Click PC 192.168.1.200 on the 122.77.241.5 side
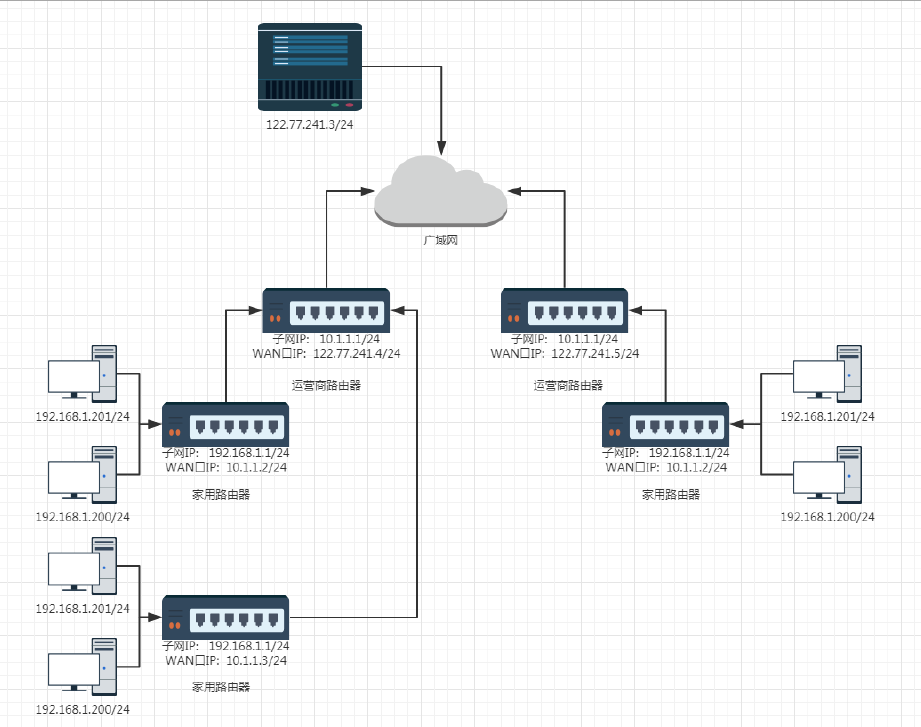 click(827, 474)
